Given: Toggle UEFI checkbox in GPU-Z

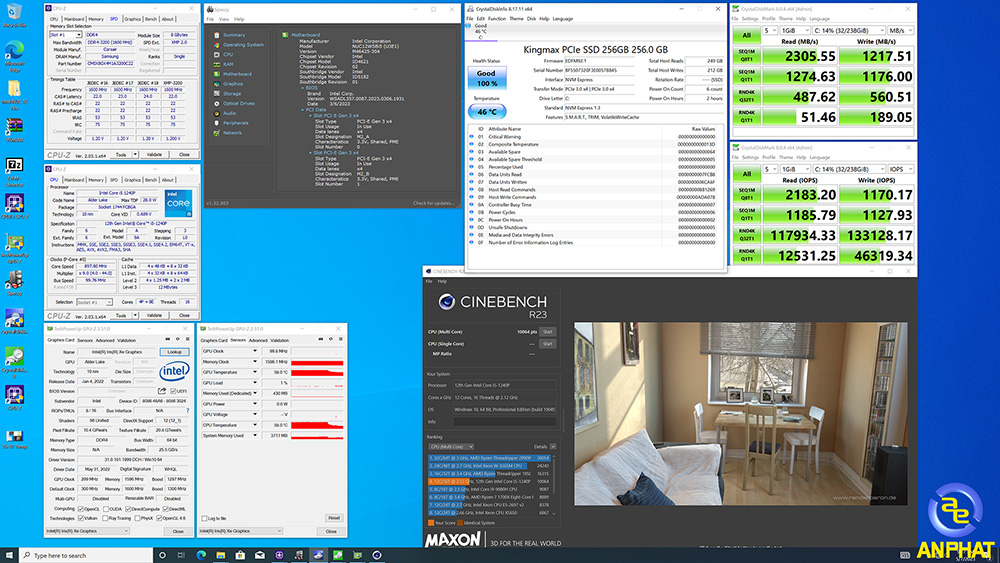Looking at the screenshot, I should 173,391.
